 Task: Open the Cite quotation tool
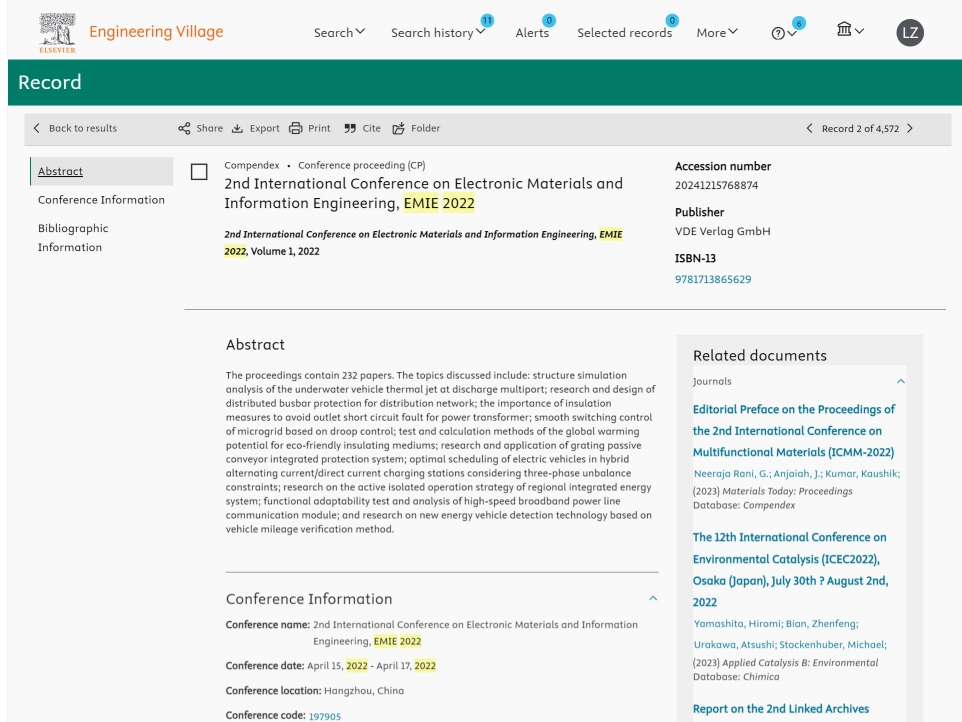[349, 128]
